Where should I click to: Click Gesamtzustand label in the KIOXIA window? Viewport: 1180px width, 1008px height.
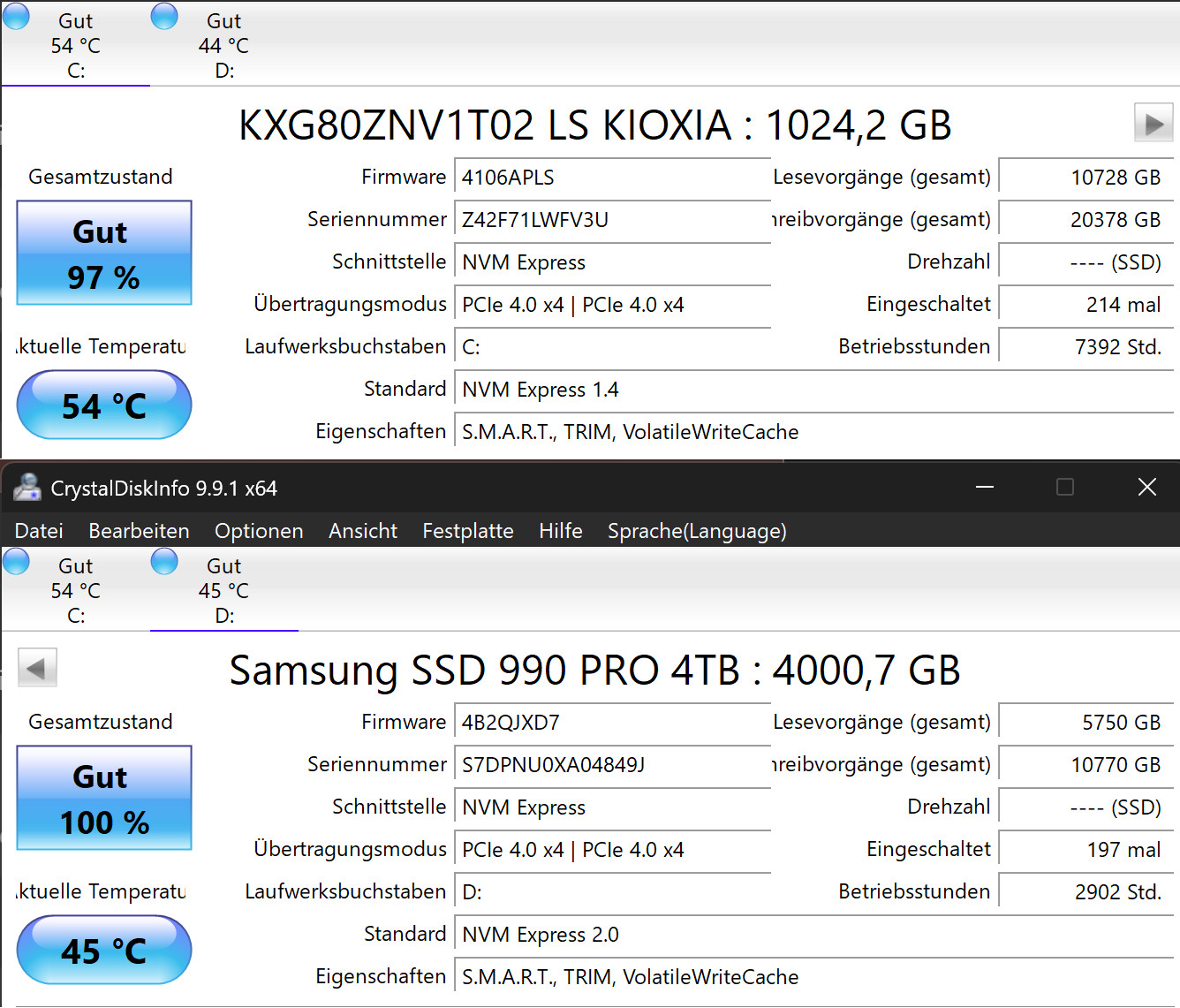pyautogui.click(x=101, y=177)
